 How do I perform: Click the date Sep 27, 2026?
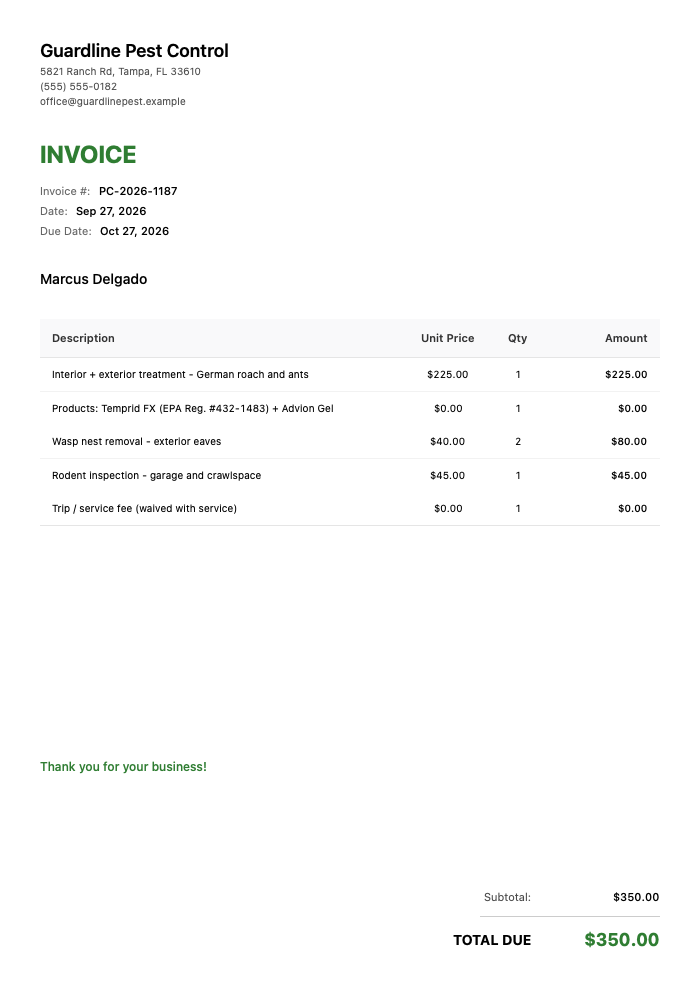(111, 212)
